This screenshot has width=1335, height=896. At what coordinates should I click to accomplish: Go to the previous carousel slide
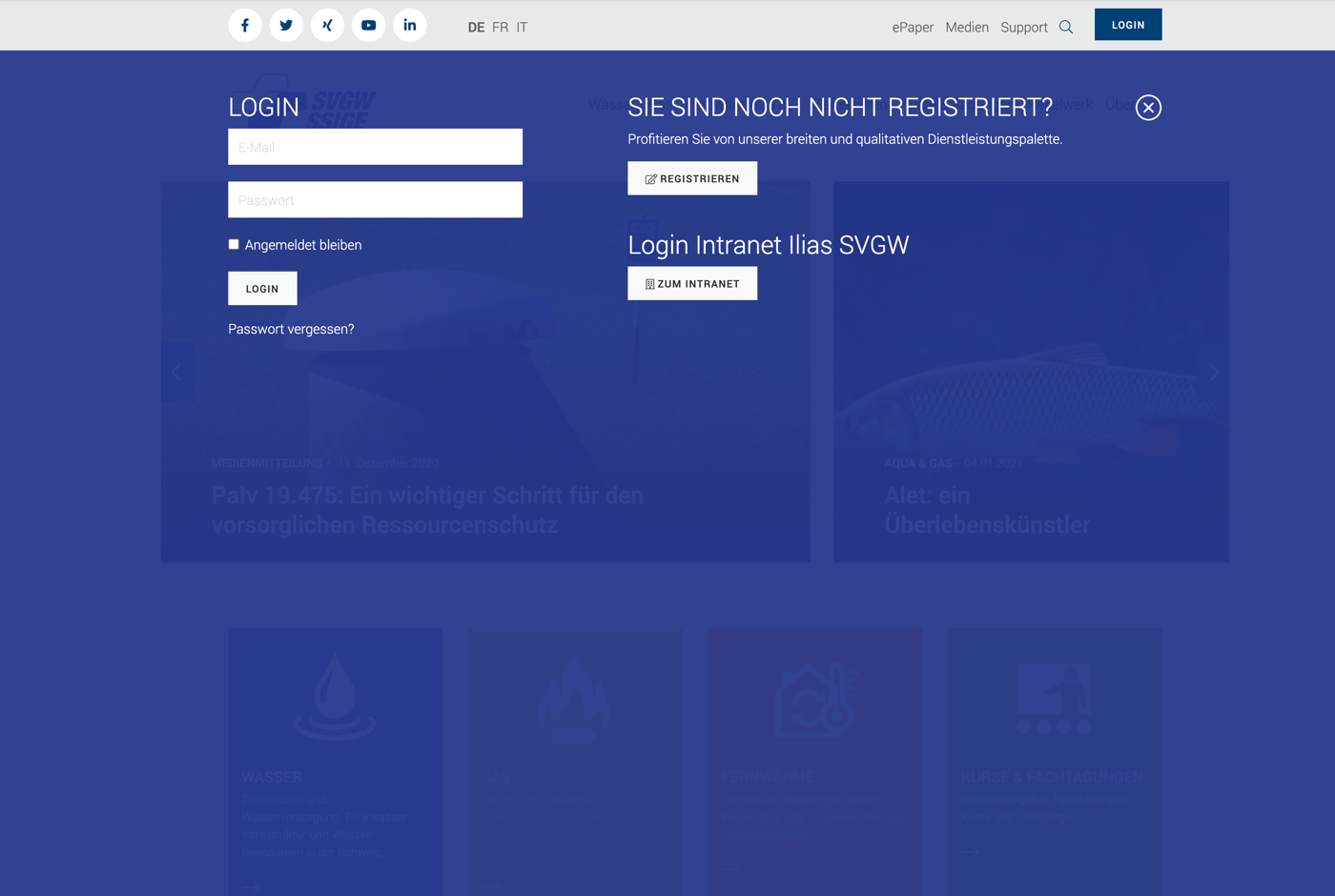pos(176,373)
